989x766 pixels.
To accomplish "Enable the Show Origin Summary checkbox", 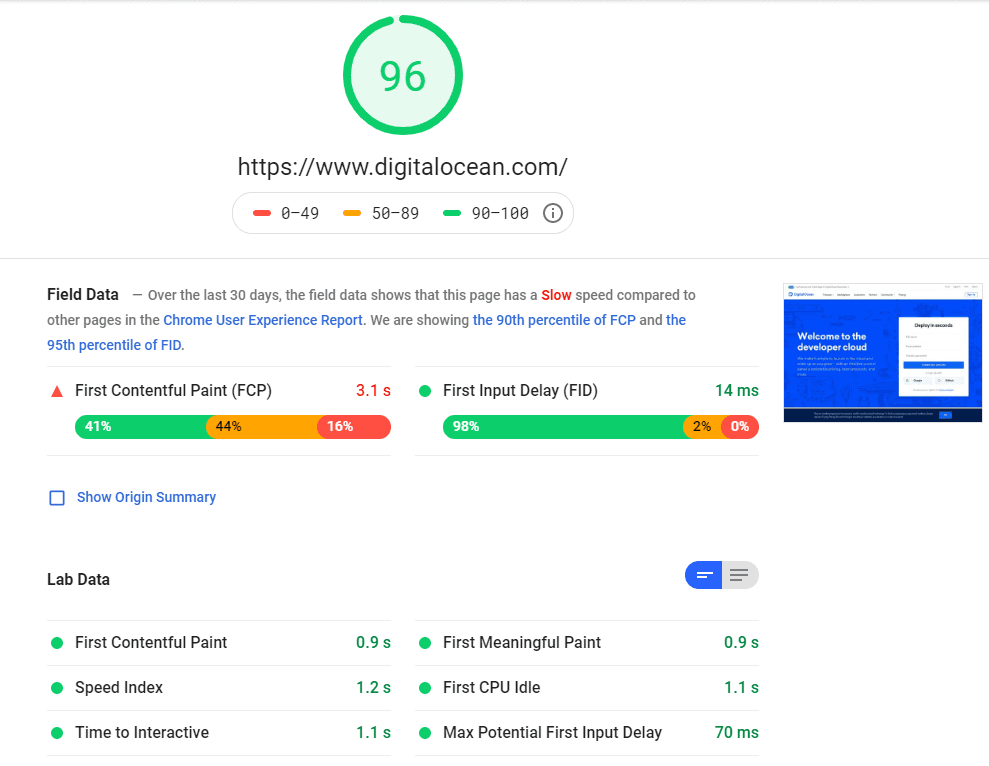I will click(57, 497).
